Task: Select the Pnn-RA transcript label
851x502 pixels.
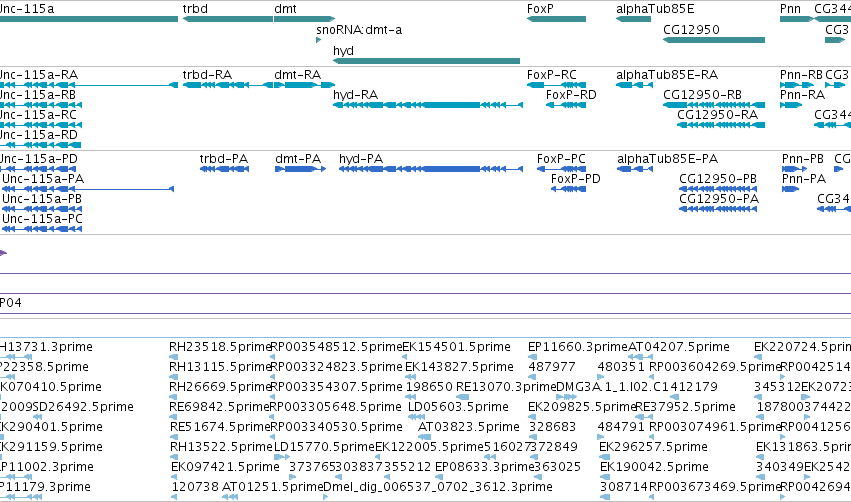Action: tap(802, 95)
